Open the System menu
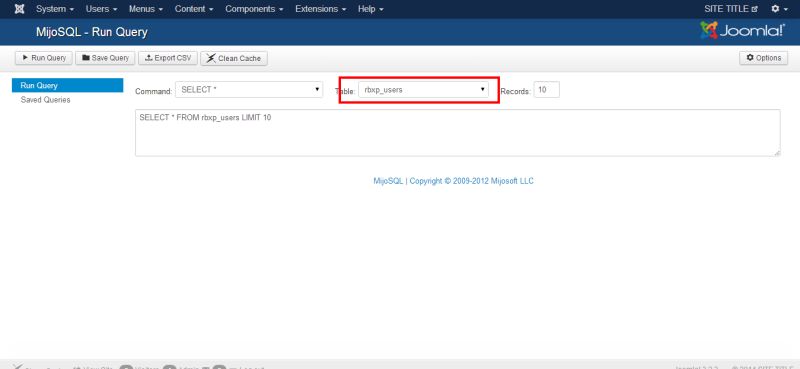Screen dimensions: 800x369 [55, 9]
